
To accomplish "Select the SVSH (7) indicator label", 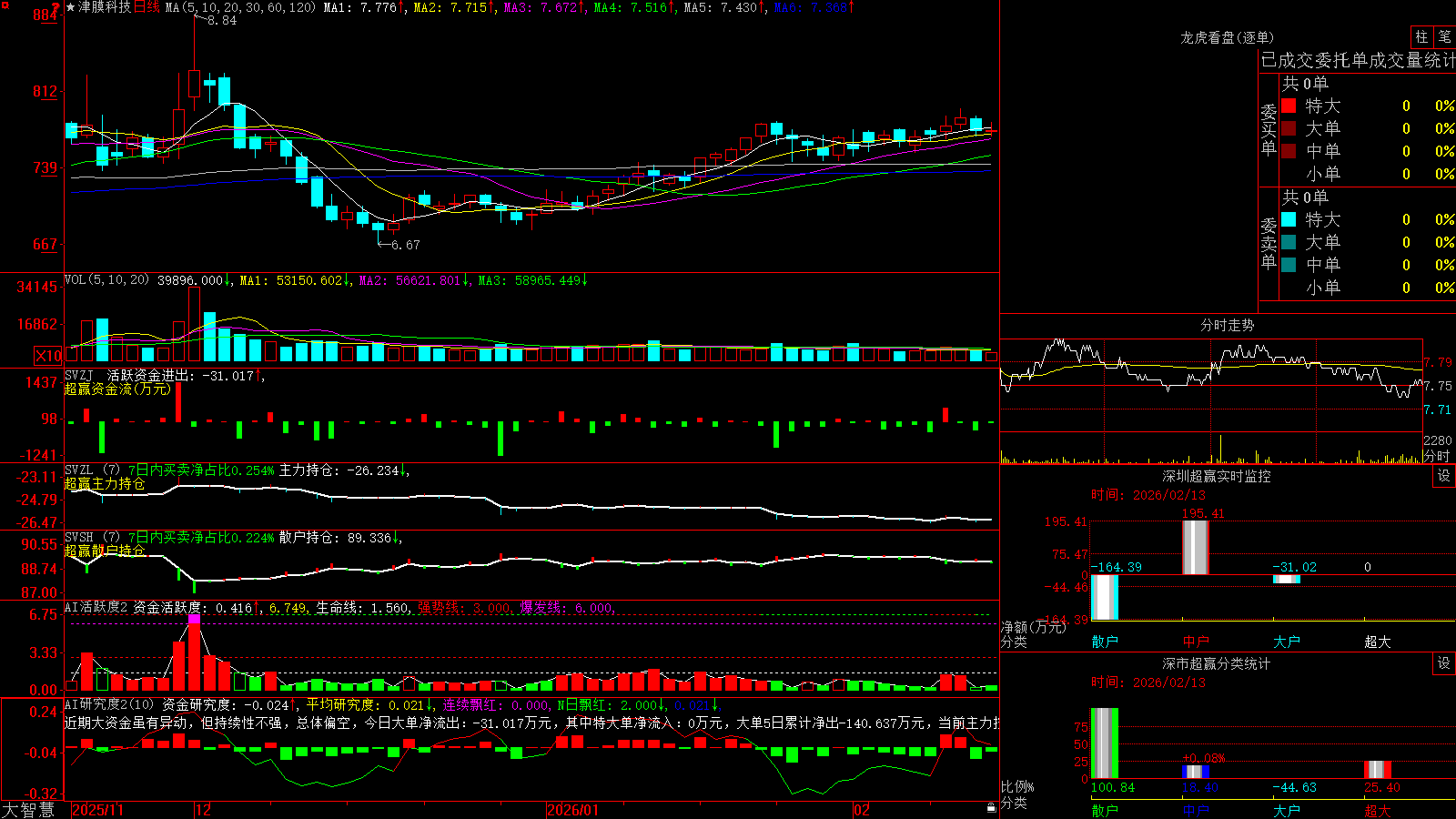I will (92, 538).
